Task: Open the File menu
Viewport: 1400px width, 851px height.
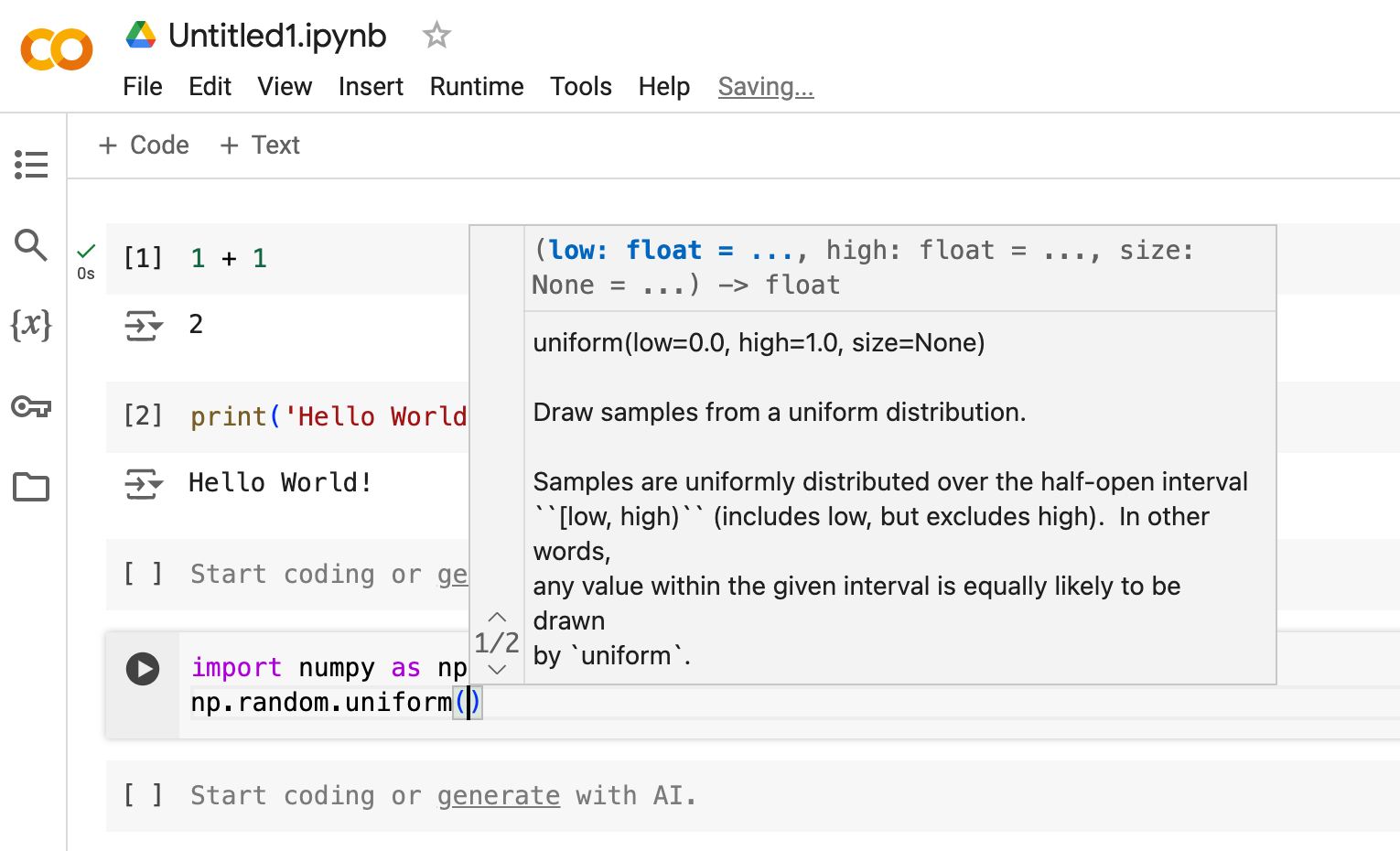Action: pyautogui.click(x=143, y=86)
